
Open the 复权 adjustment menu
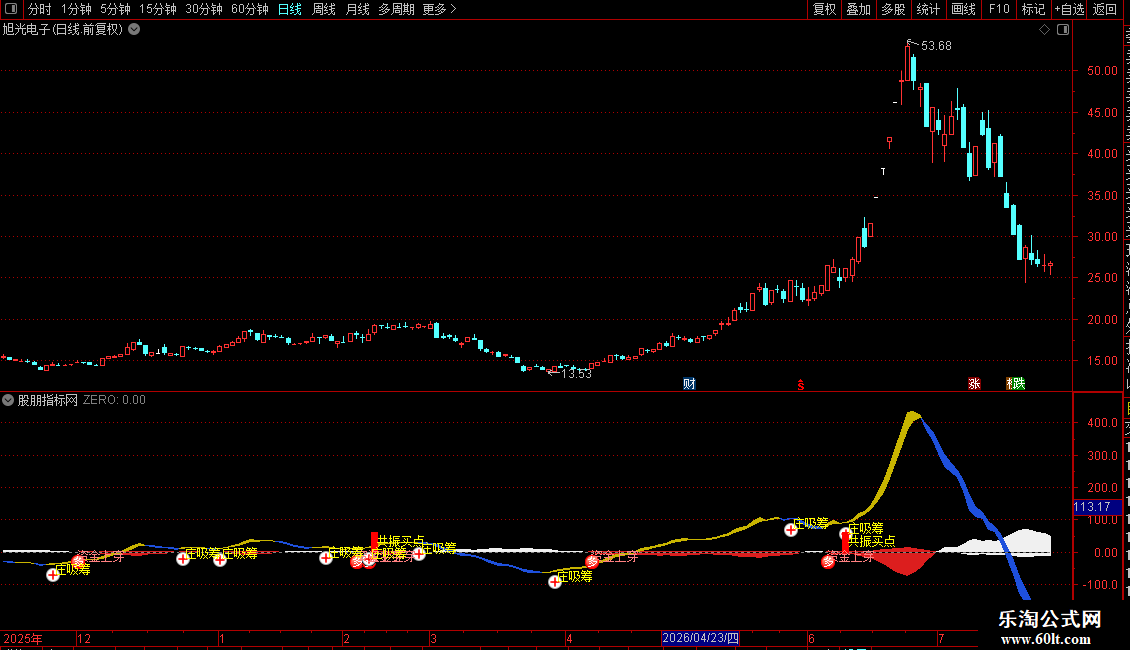824,9
